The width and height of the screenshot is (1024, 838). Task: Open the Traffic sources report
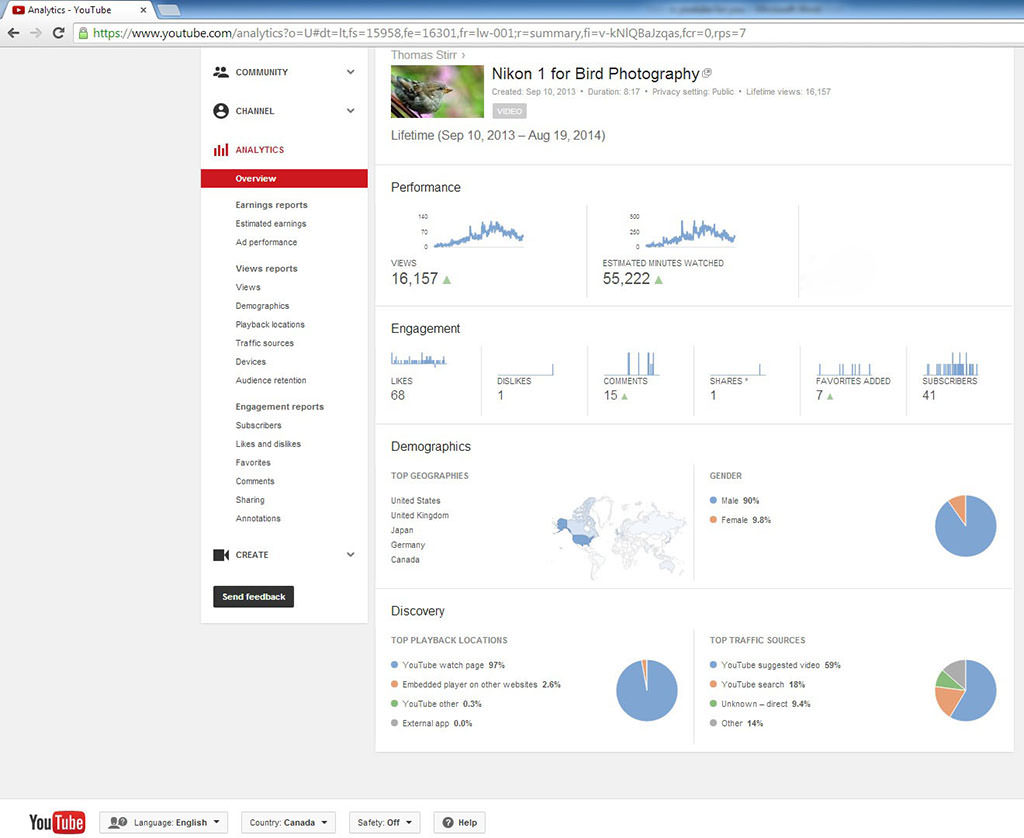point(264,343)
